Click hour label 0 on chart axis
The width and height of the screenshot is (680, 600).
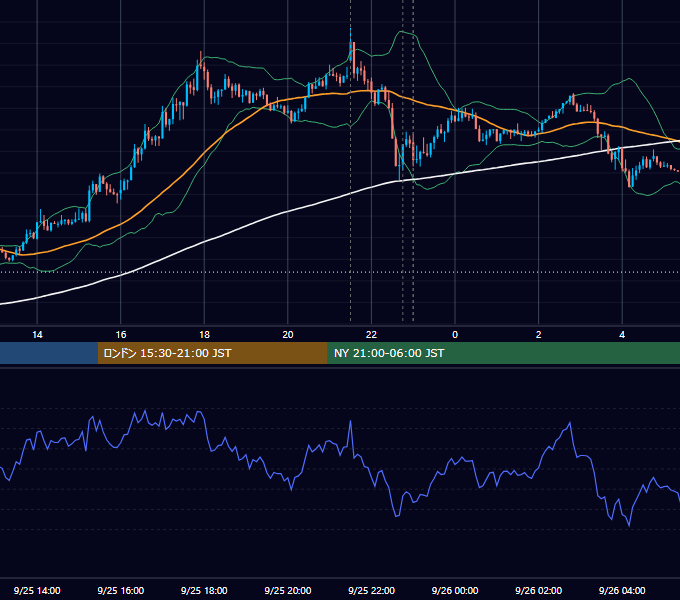[455, 335]
